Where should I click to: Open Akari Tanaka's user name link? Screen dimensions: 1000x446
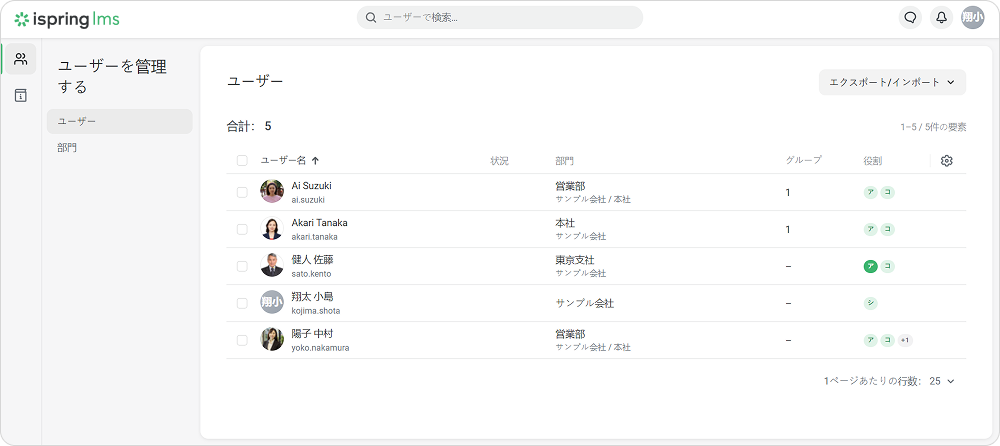320,222
